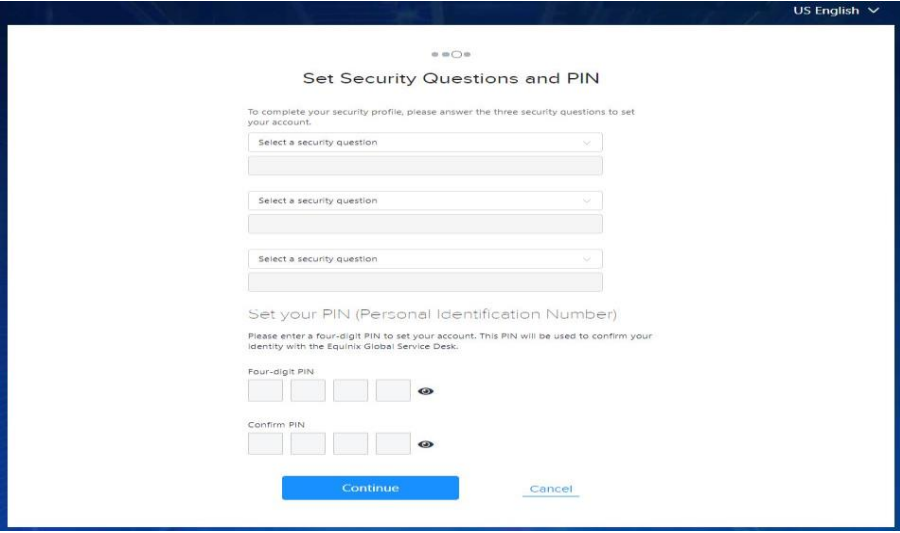Viewport: 900px width, 533px height.
Task: Click the Cancel link
Action: pos(551,489)
